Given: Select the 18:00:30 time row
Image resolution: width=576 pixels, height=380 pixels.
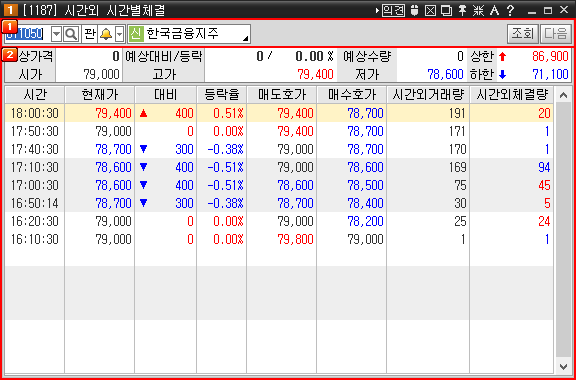Looking at the screenshot, I should 279,113.
